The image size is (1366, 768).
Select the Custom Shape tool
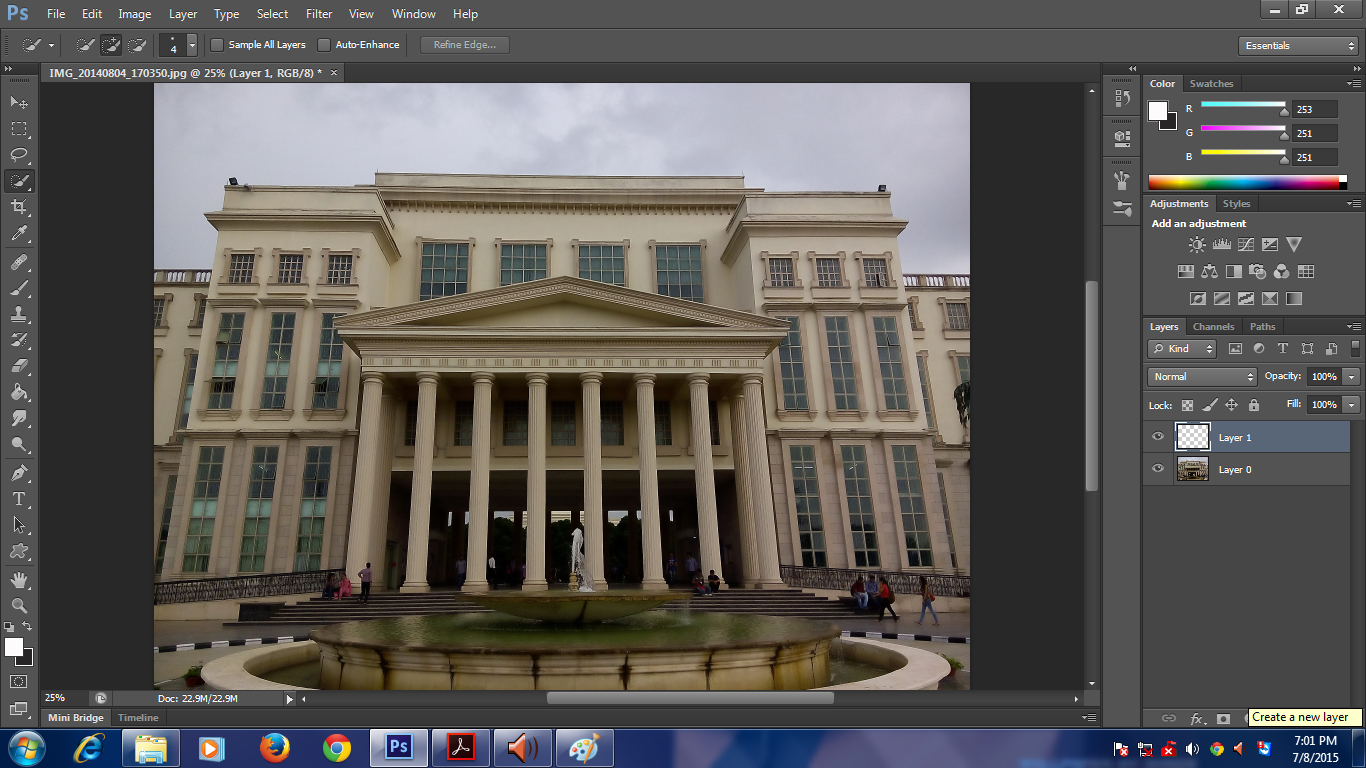(x=19, y=551)
